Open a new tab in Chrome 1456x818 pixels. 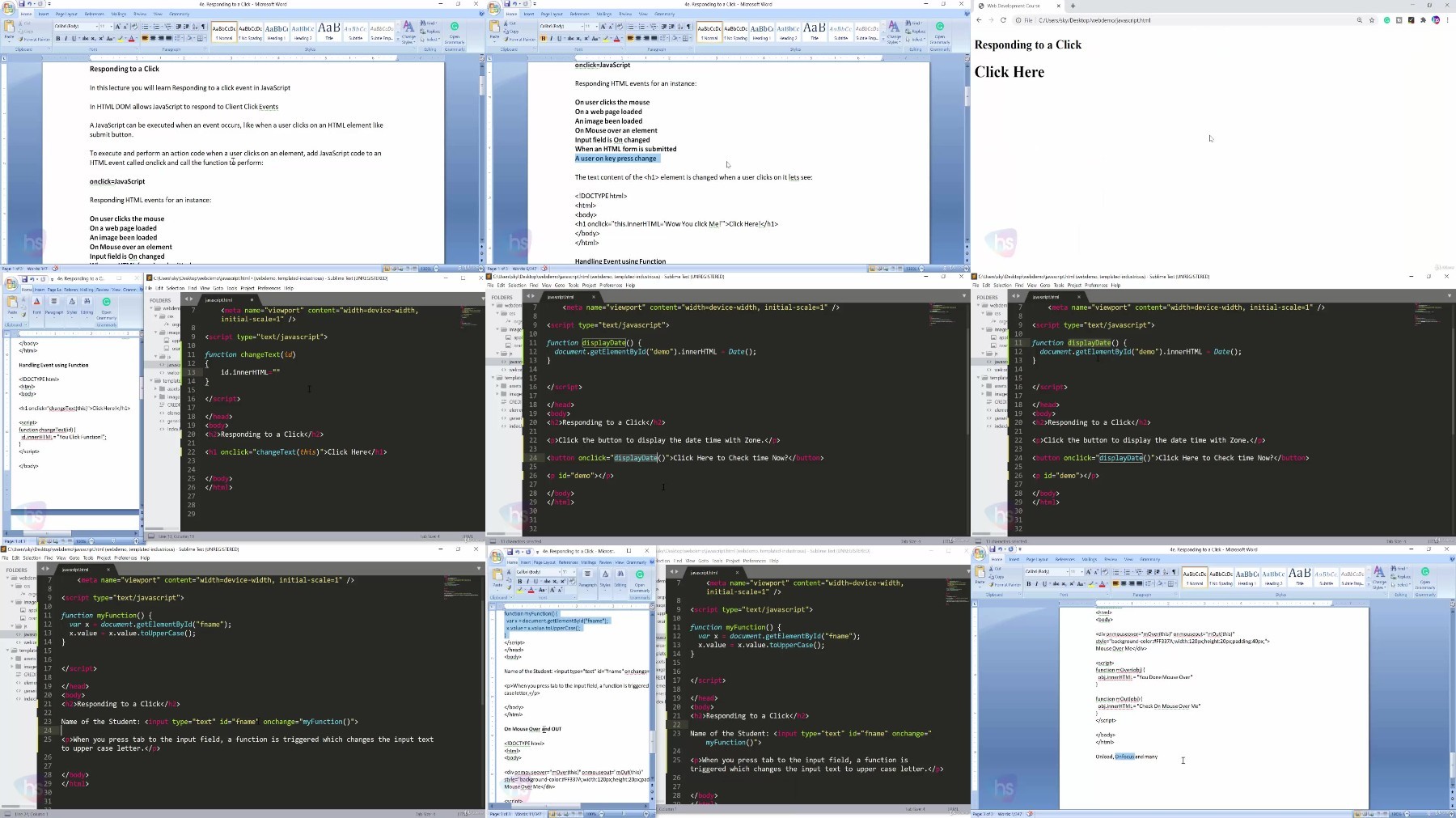(1073, 6)
